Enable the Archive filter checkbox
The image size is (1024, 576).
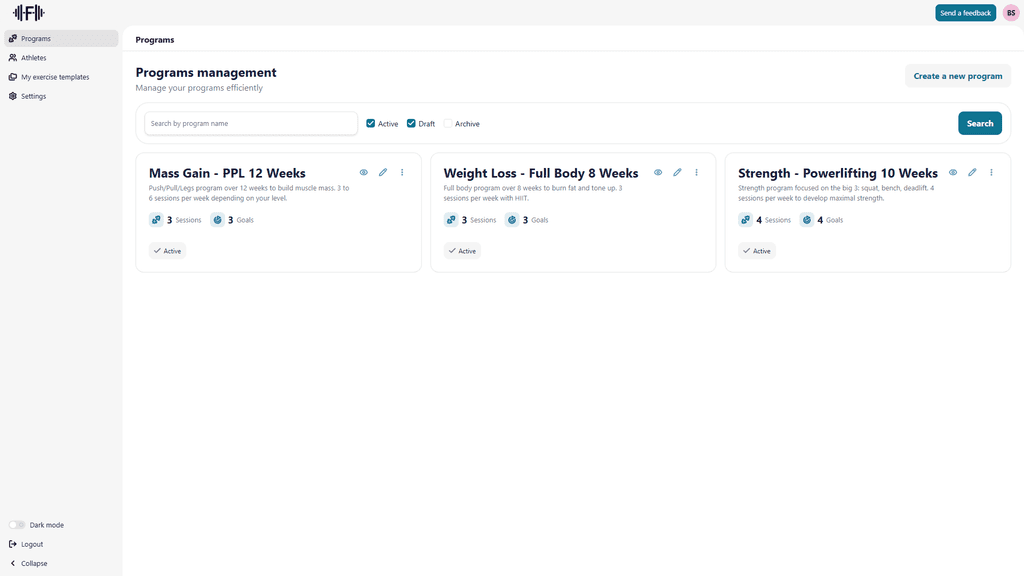pos(448,123)
